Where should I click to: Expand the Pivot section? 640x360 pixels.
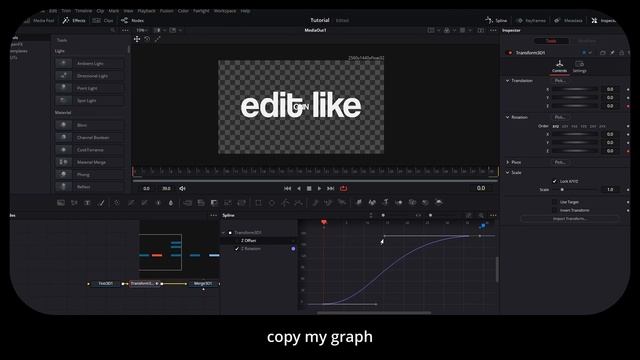click(x=507, y=162)
